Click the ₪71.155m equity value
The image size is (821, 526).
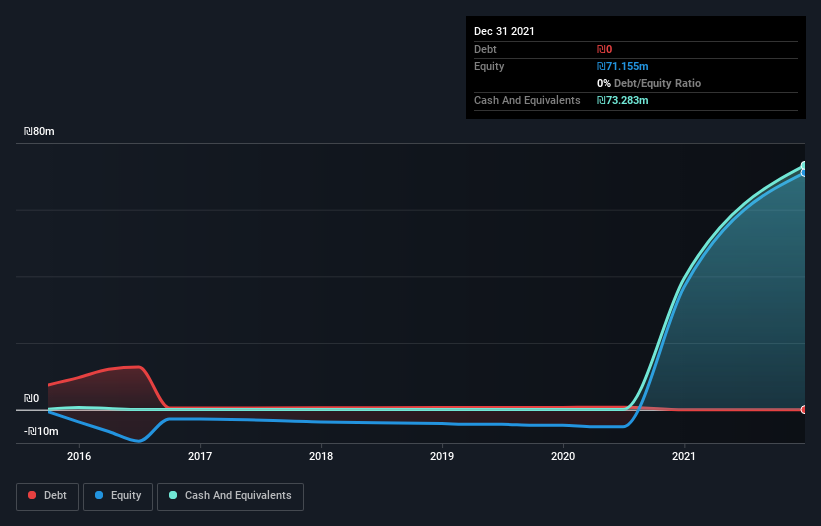(x=623, y=66)
